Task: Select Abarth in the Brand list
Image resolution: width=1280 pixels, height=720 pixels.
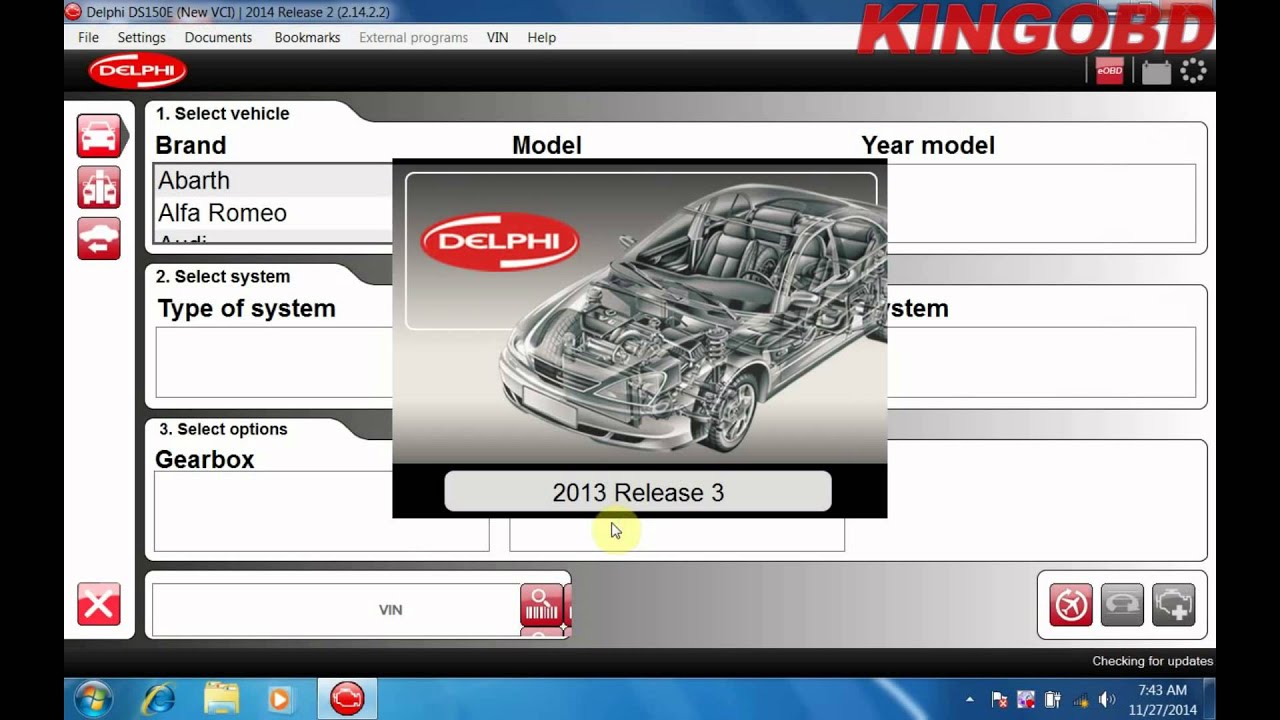Action: click(x=273, y=180)
